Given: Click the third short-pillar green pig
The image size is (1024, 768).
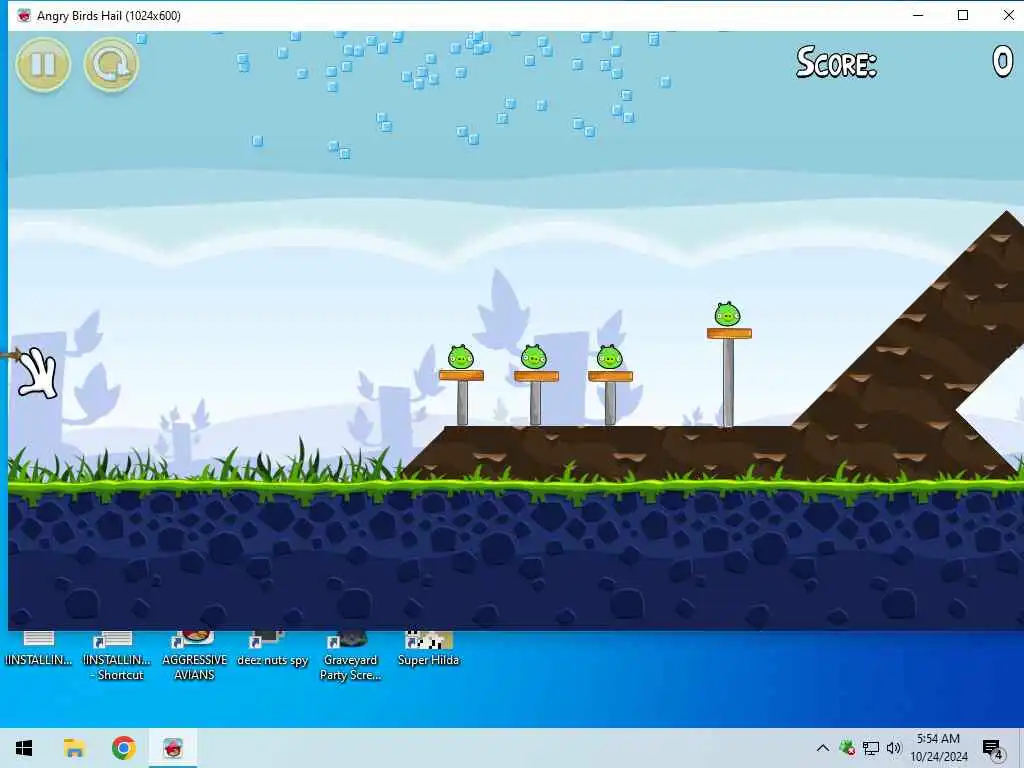Looking at the screenshot, I should (609, 357).
